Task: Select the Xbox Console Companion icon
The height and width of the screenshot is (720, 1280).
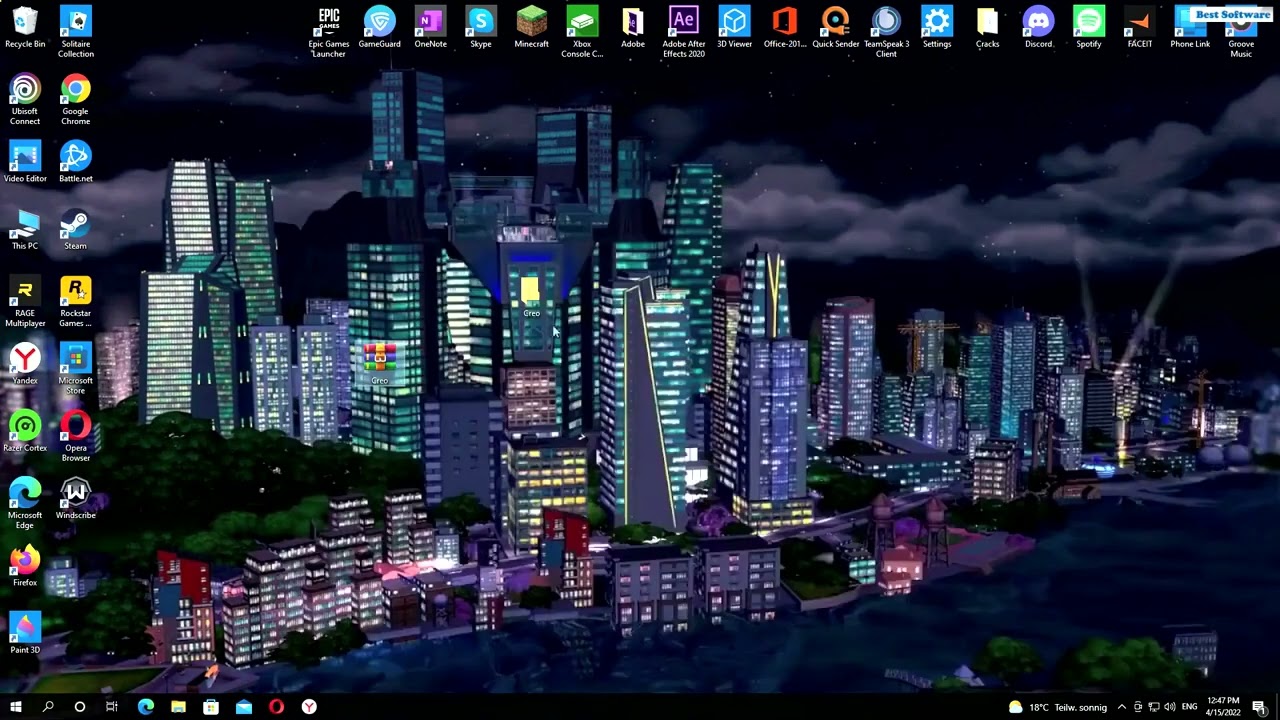Action: [x=582, y=32]
